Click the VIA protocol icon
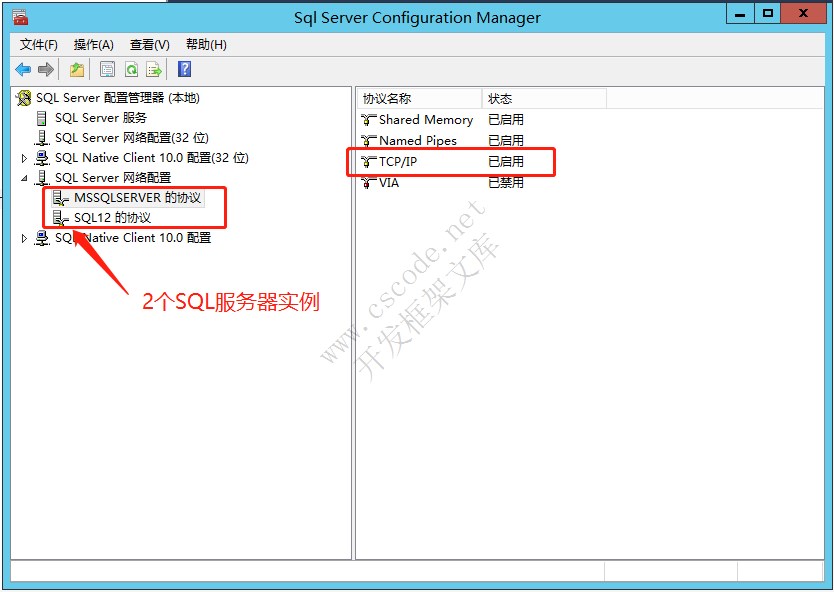Screen dimensions: 834x592 pos(368,182)
